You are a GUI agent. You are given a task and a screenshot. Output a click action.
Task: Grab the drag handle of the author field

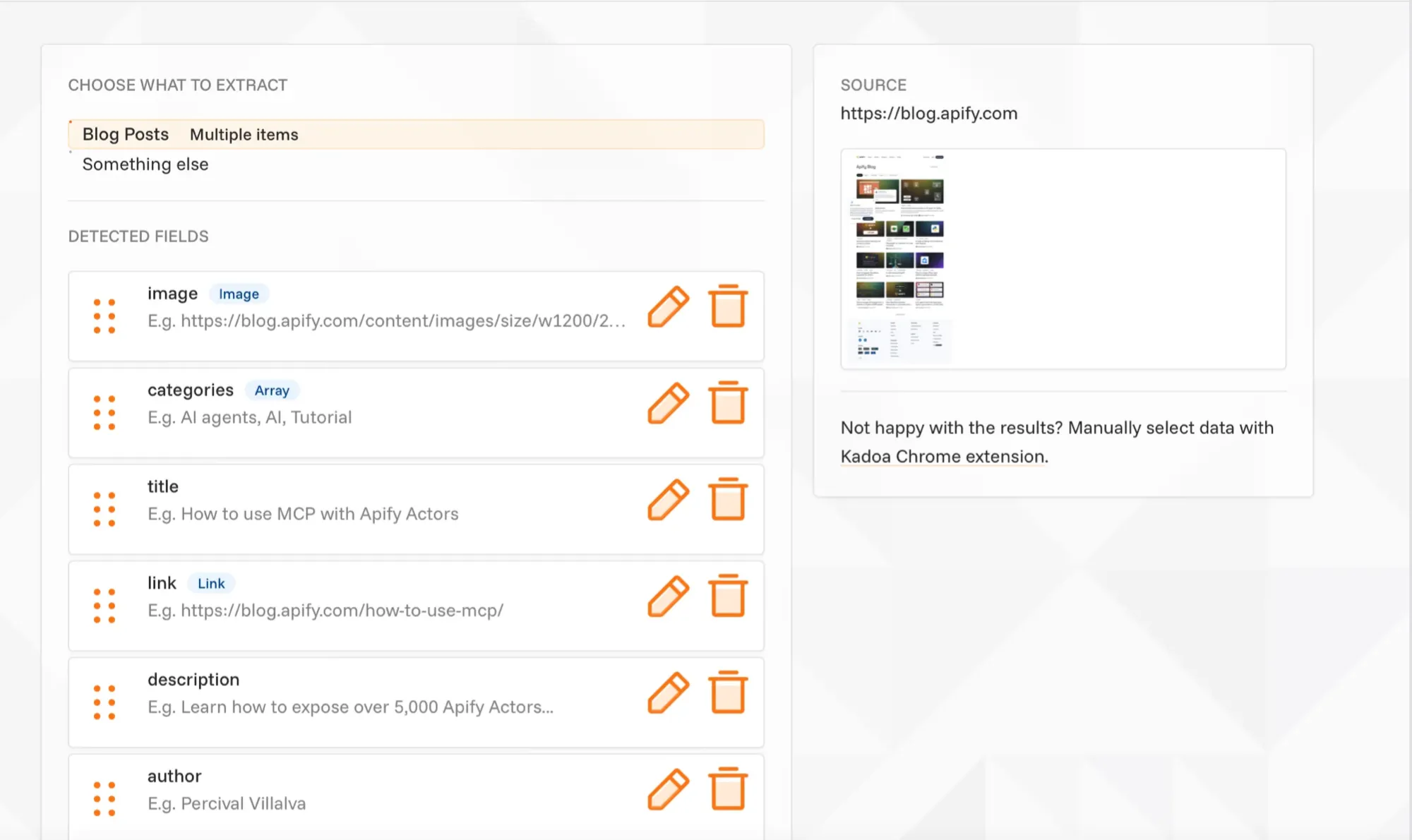coord(104,799)
